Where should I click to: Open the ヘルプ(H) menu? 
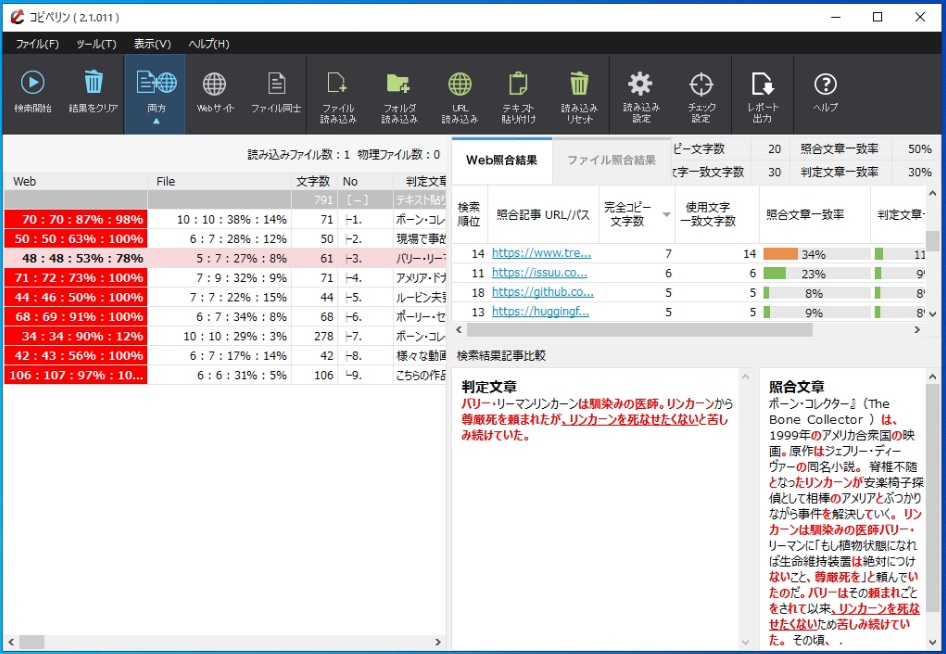(x=209, y=43)
